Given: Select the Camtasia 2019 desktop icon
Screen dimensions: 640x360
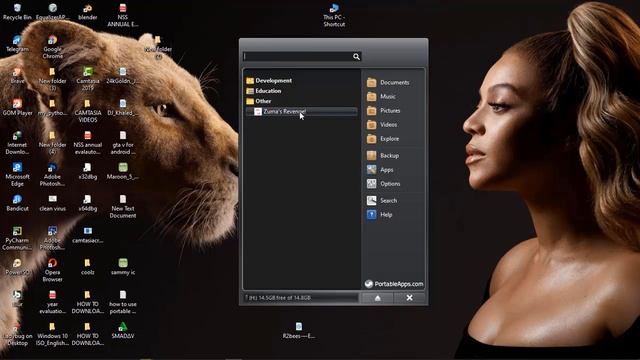Looking at the screenshot, I should 88,79.
